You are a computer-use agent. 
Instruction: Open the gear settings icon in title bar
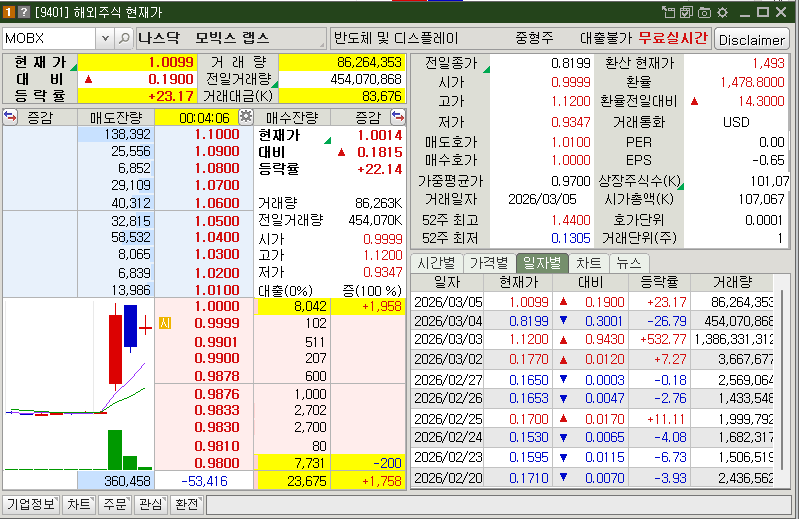coord(723,12)
